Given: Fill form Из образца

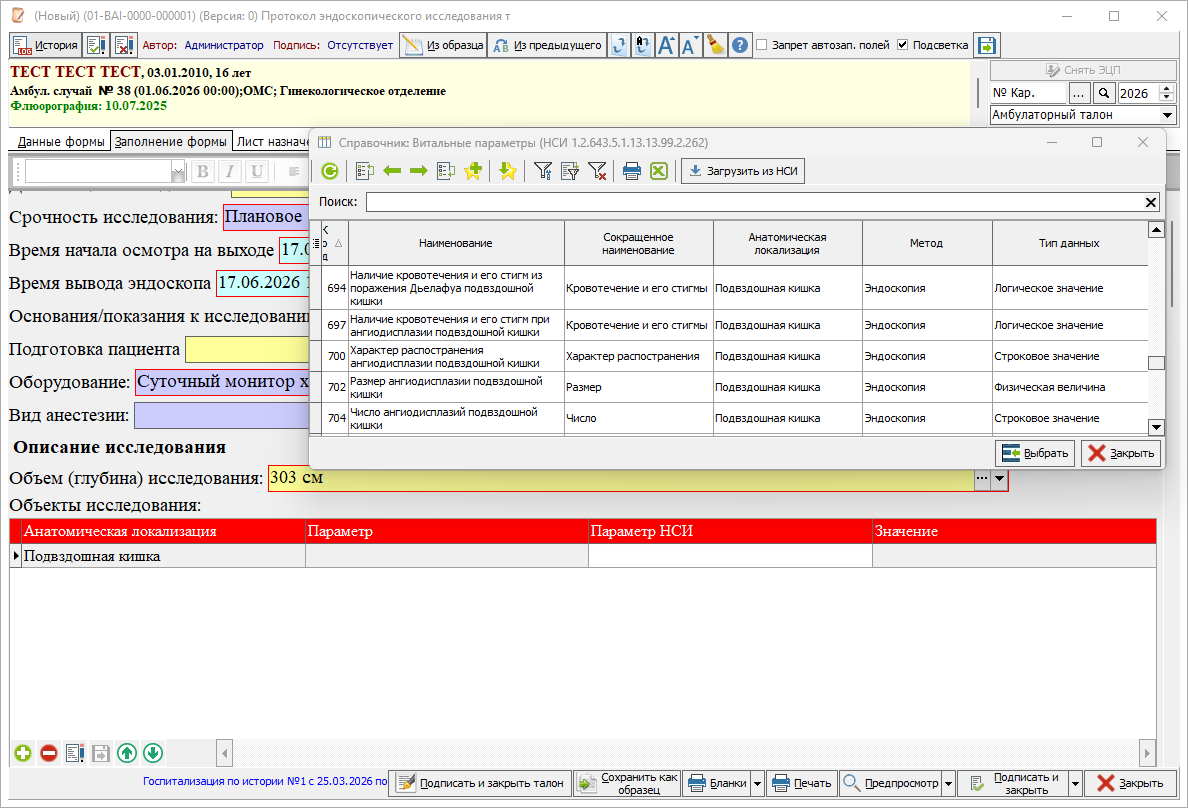Looking at the screenshot, I should [443, 45].
